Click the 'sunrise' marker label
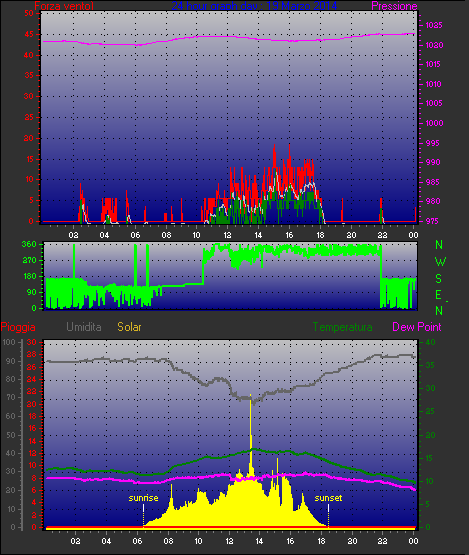The width and height of the screenshot is (469, 555). pyautogui.click(x=143, y=498)
